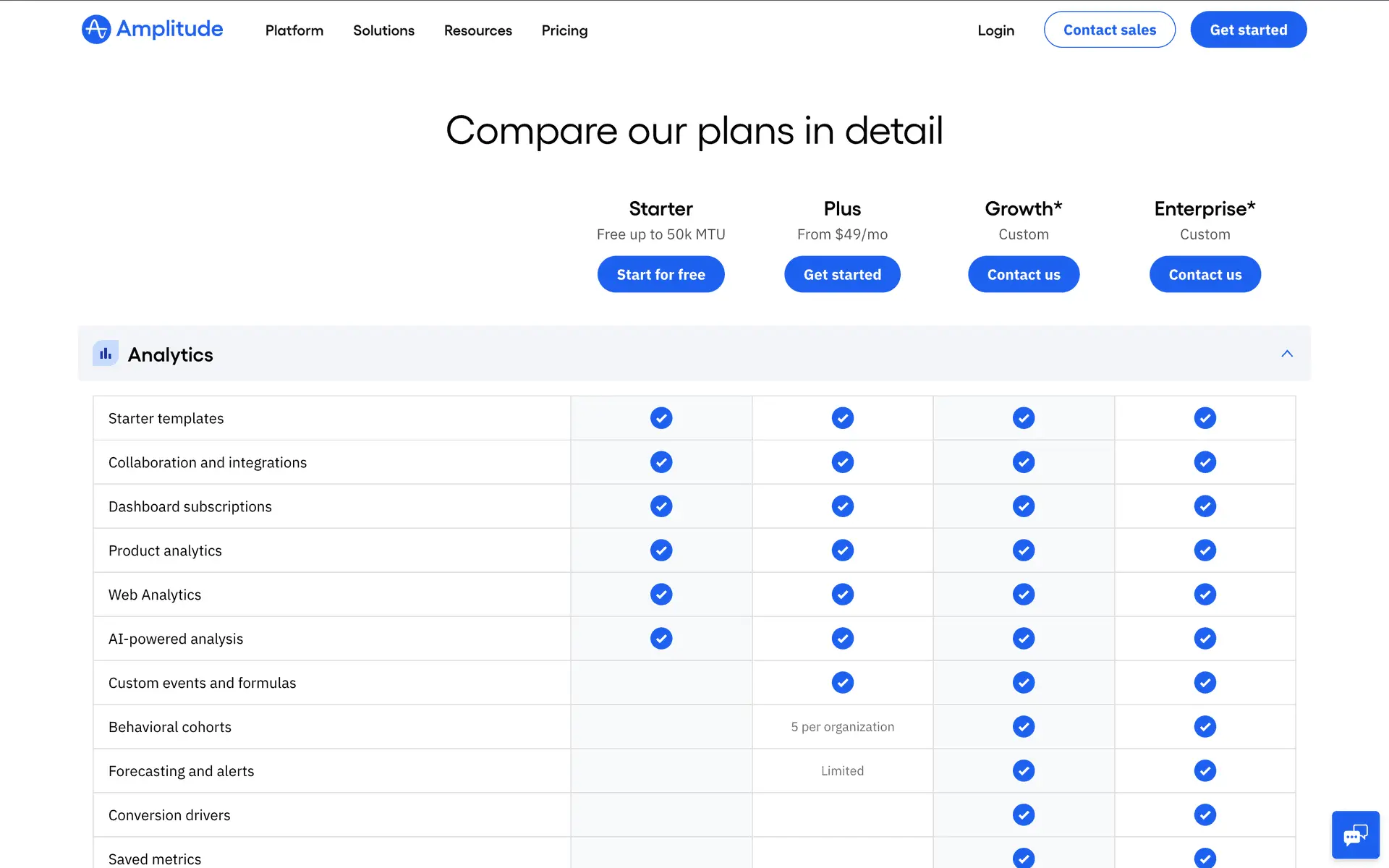This screenshot has height=868, width=1389.
Task: Open the chat support widget icon
Action: [1355, 835]
